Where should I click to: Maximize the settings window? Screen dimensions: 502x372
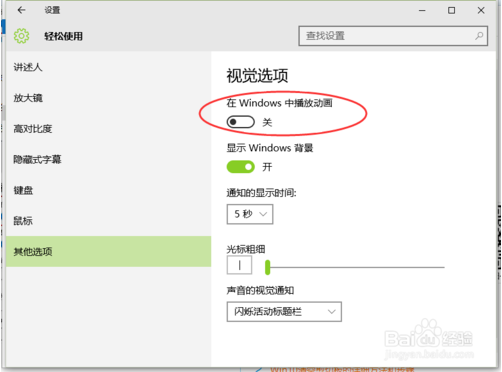pos(451,10)
